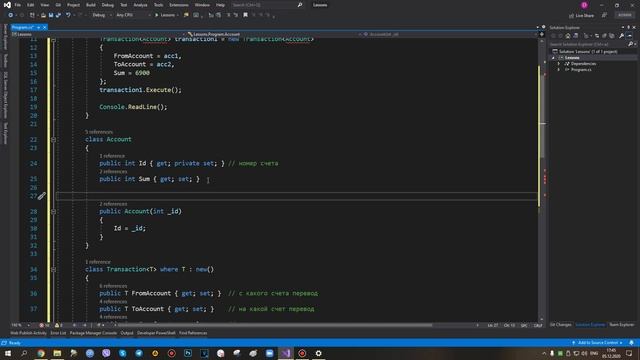
Task: Click Properties wrench in Solution Explorer
Action: point(621,36)
